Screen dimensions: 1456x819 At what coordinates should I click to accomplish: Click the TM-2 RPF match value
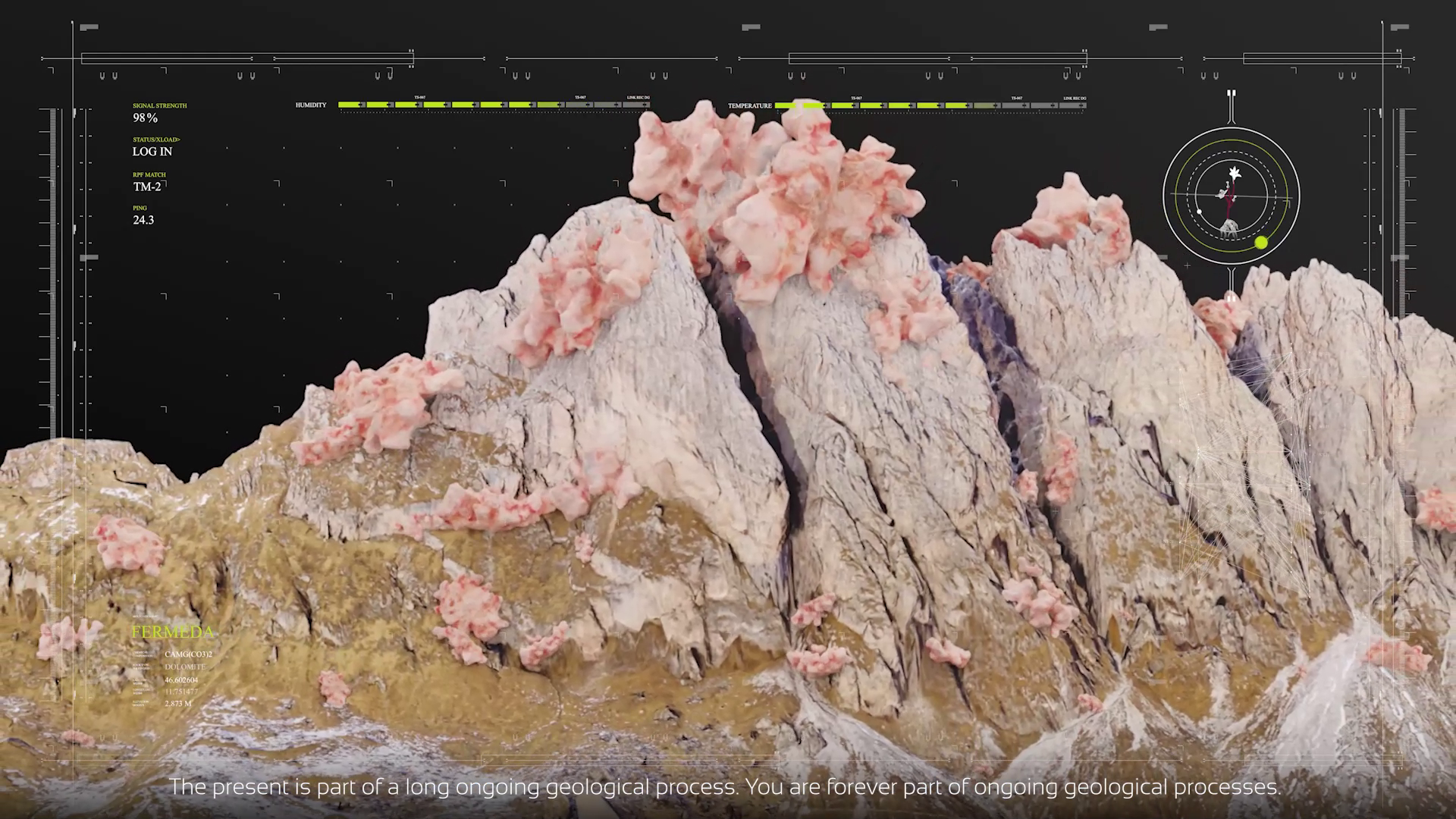147,187
